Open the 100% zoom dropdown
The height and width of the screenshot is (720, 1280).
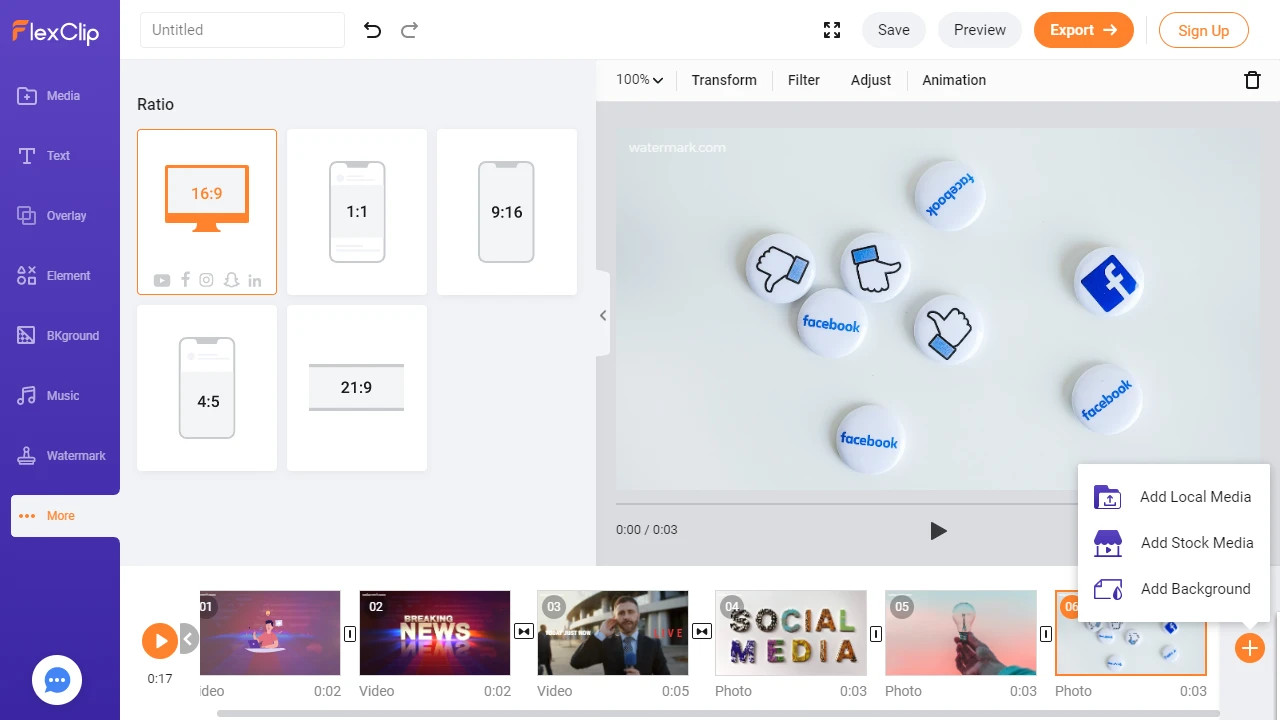[x=639, y=80]
